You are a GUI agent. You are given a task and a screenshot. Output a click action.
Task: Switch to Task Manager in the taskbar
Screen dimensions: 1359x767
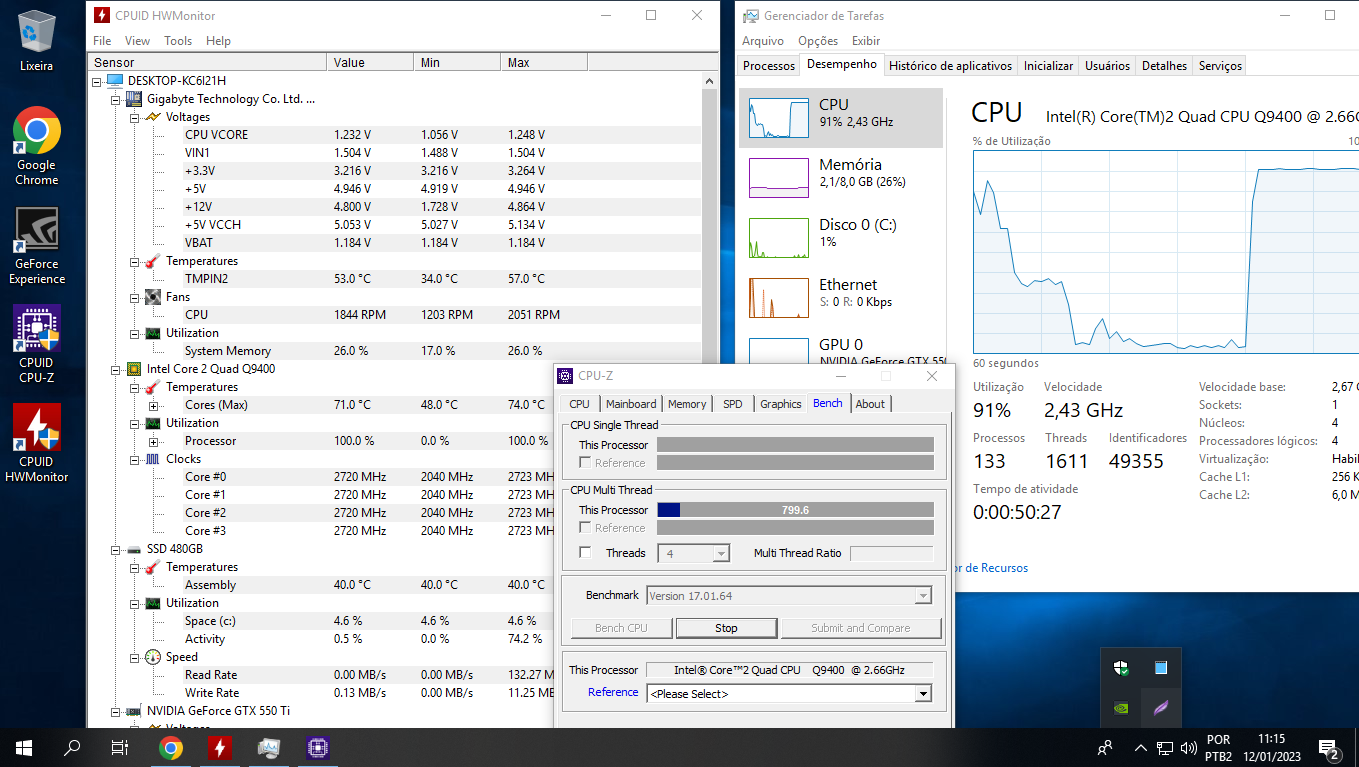(269, 747)
